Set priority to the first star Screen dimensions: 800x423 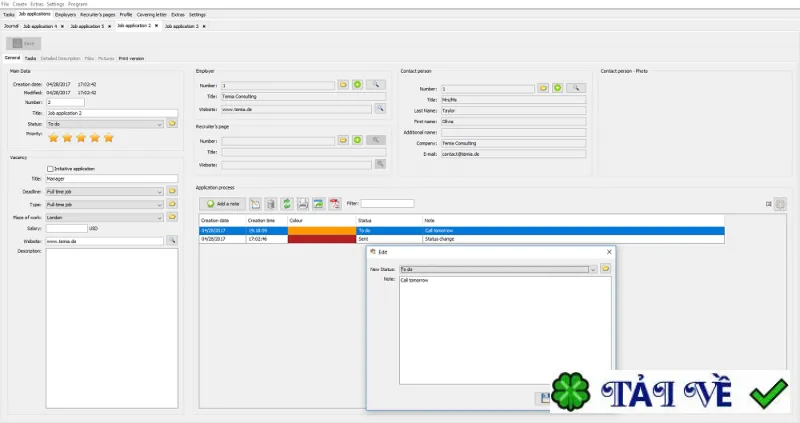tap(53, 138)
